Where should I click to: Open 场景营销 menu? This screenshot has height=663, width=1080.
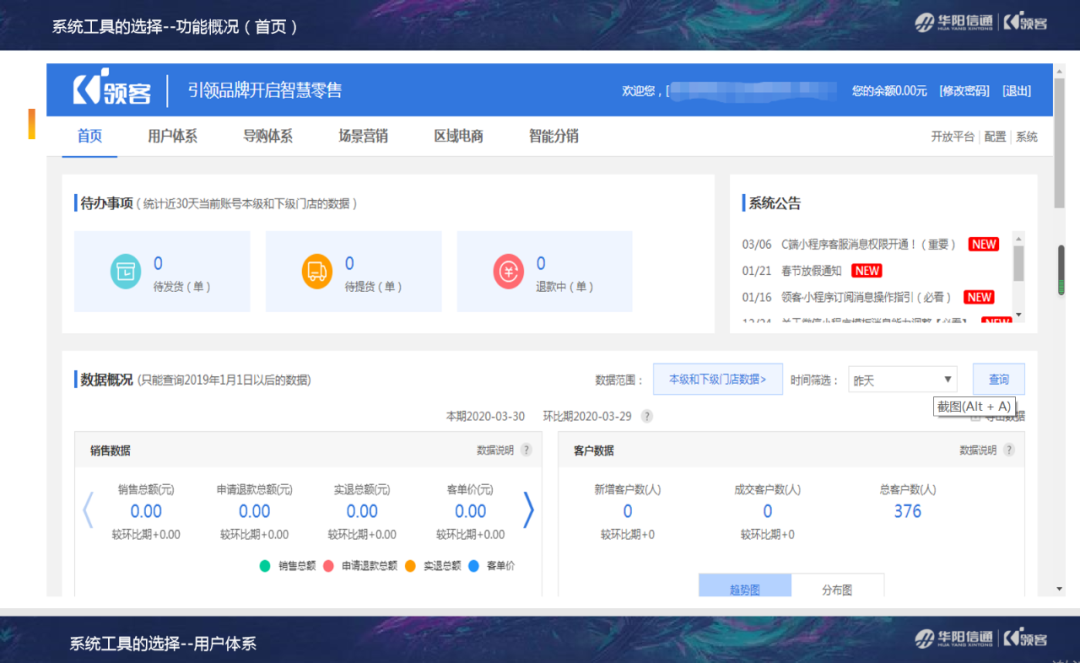pyautogui.click(x=363, y=136)
